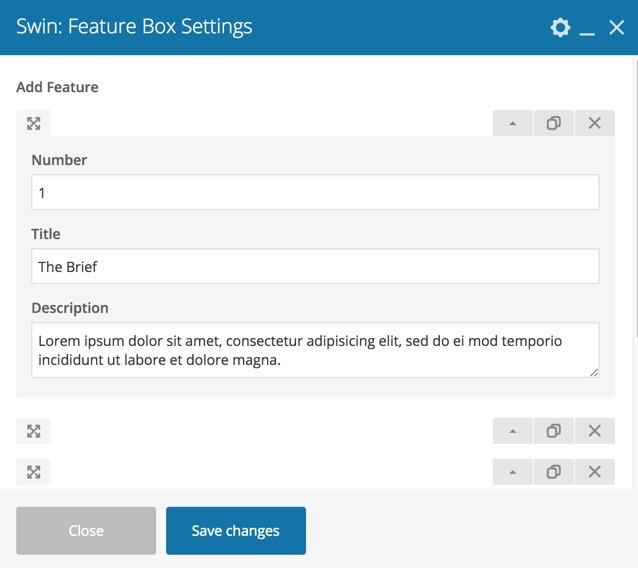Click the Save changes button

(236, 531)
